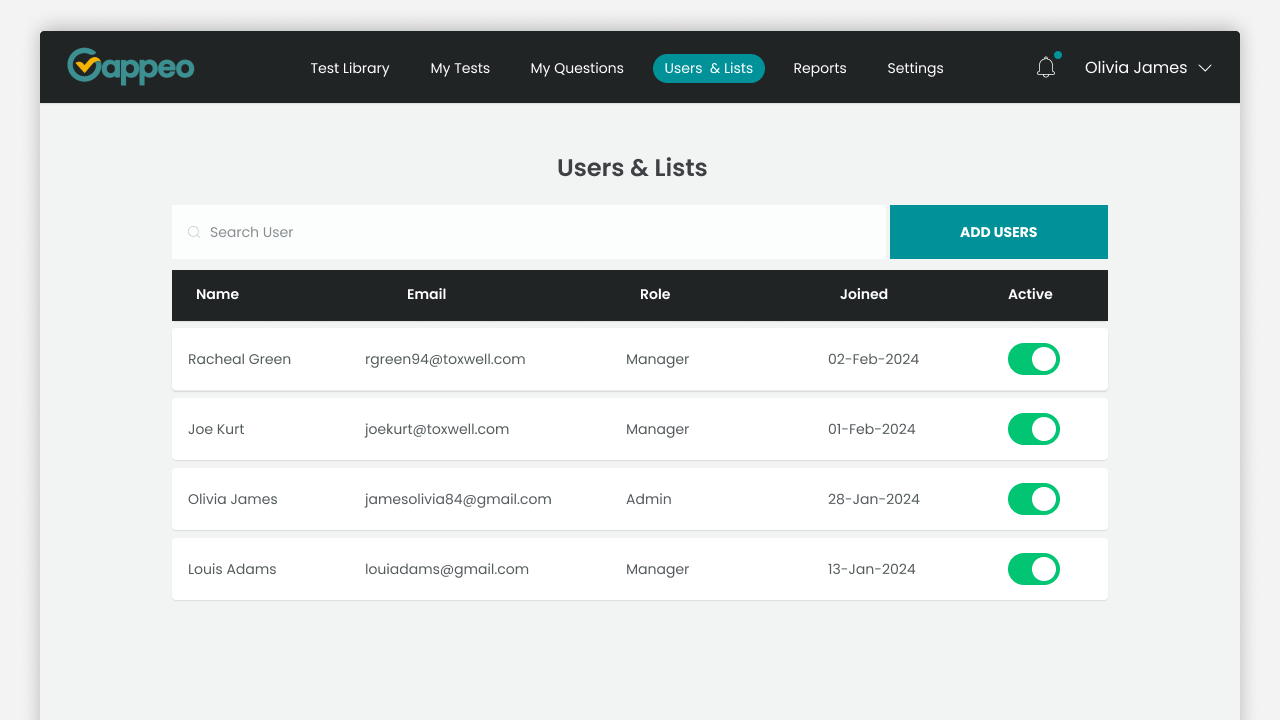The image size is (1280, 720).
Task: Click the Gappeo logo
Action: point(130,66)
